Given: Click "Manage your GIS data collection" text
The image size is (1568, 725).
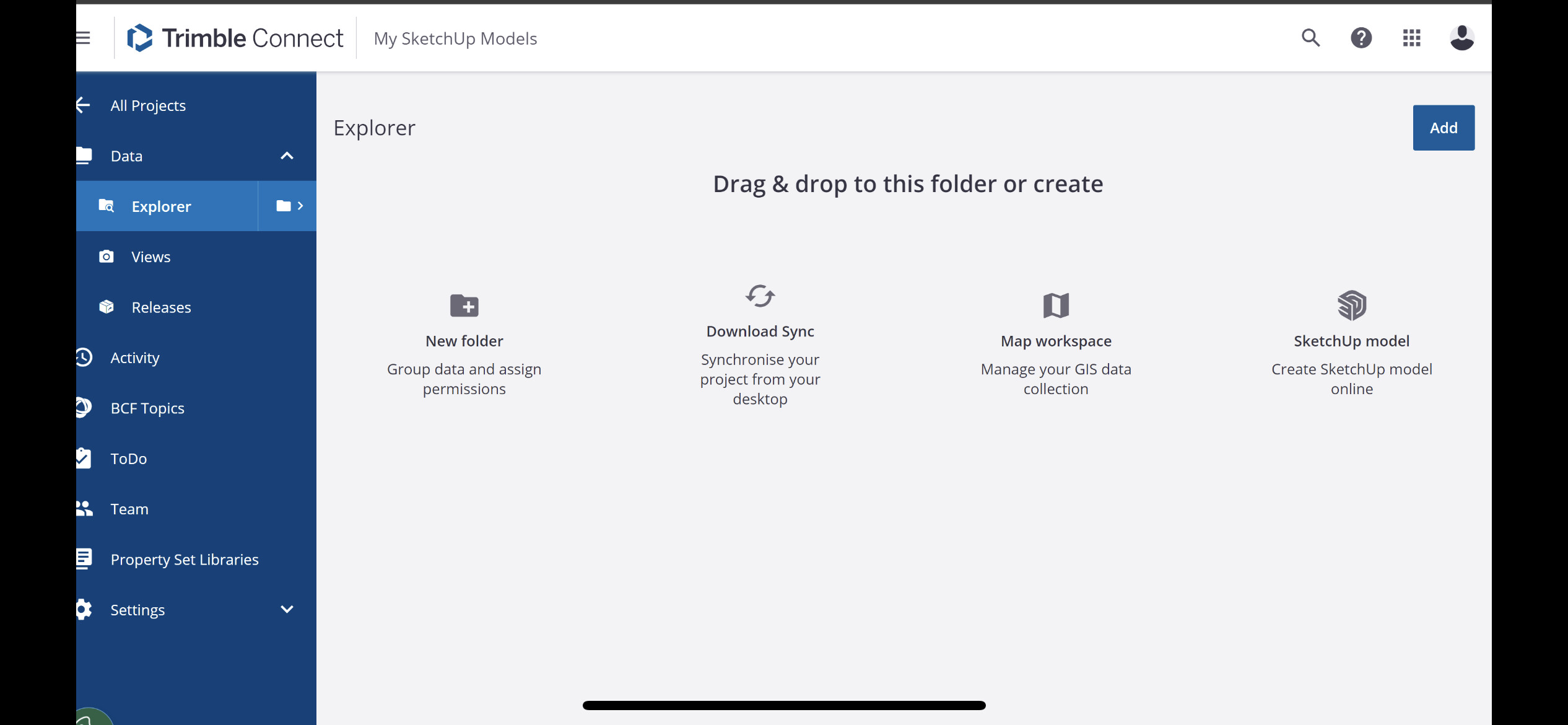Looking at the screenshot, I should coord(1056,379).
